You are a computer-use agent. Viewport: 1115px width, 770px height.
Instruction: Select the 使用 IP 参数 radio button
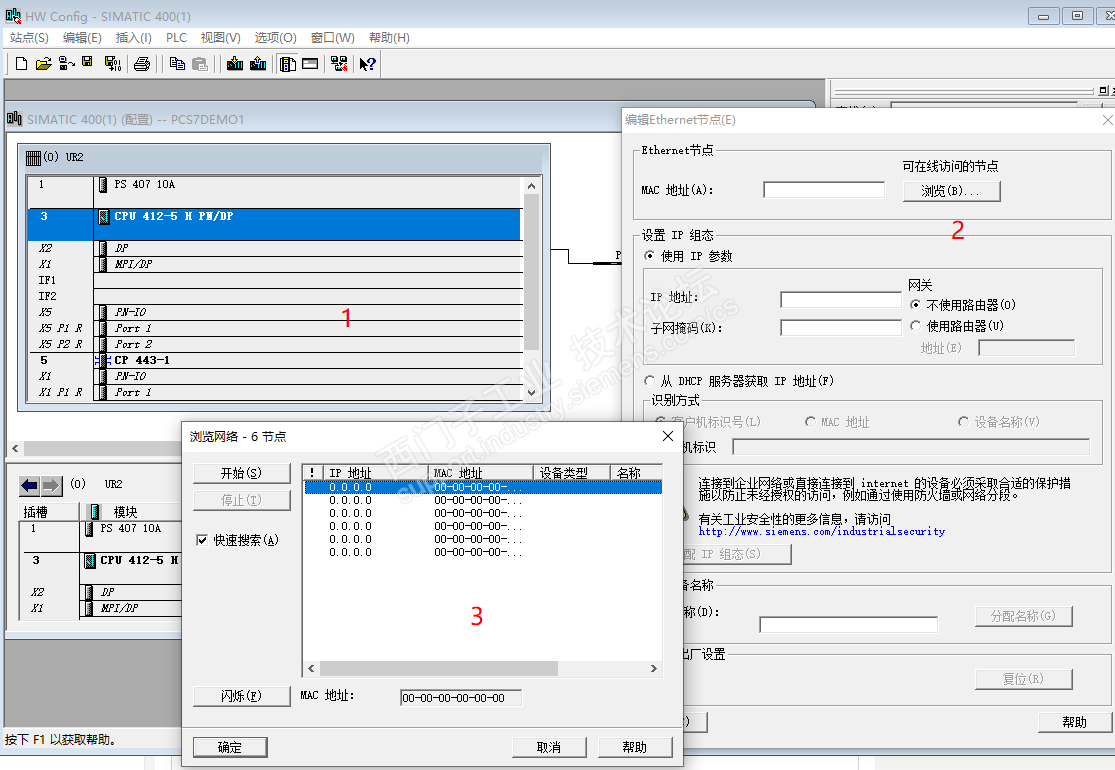649,255
